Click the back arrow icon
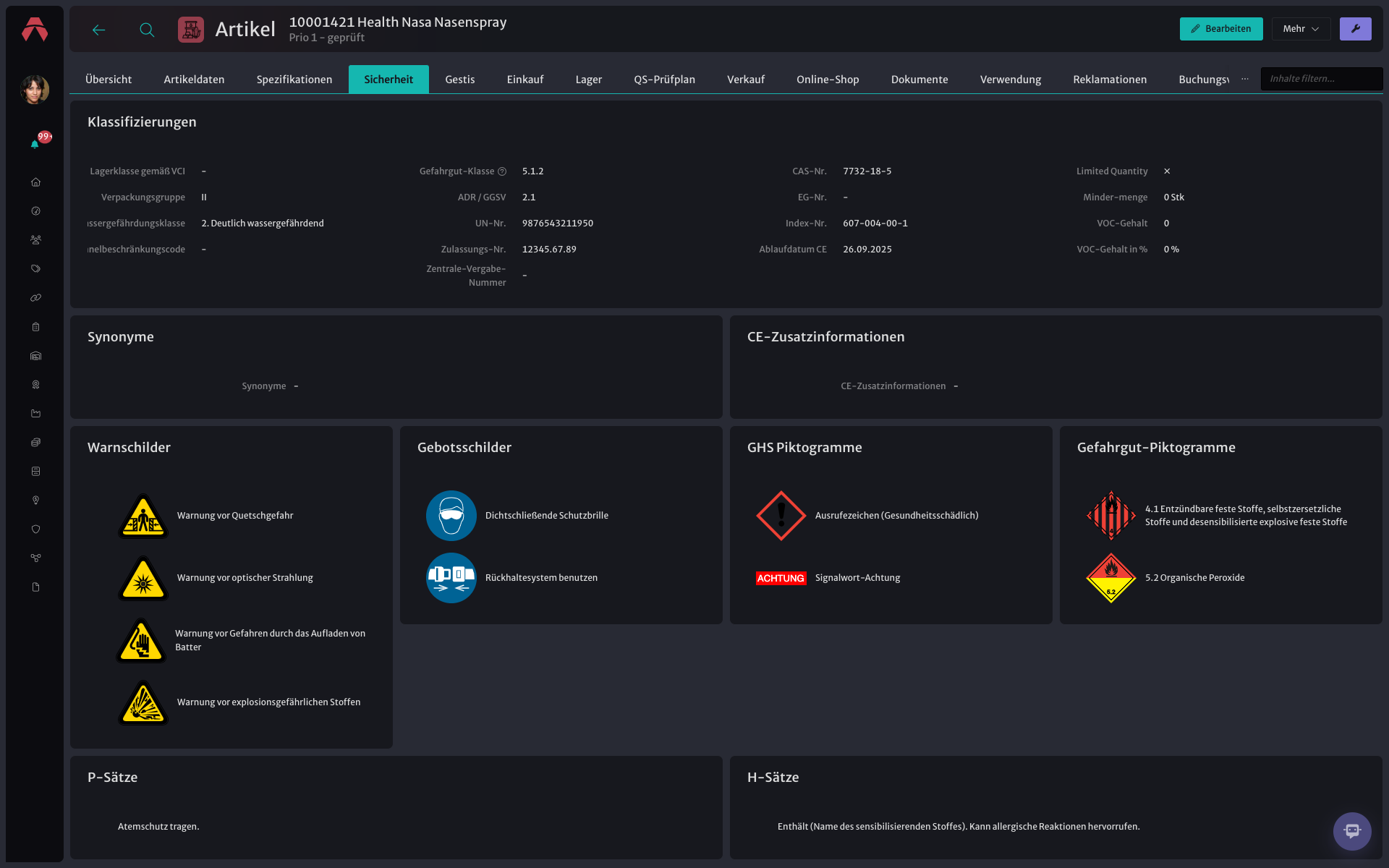 pyautogui.click(x=99, y=30)
